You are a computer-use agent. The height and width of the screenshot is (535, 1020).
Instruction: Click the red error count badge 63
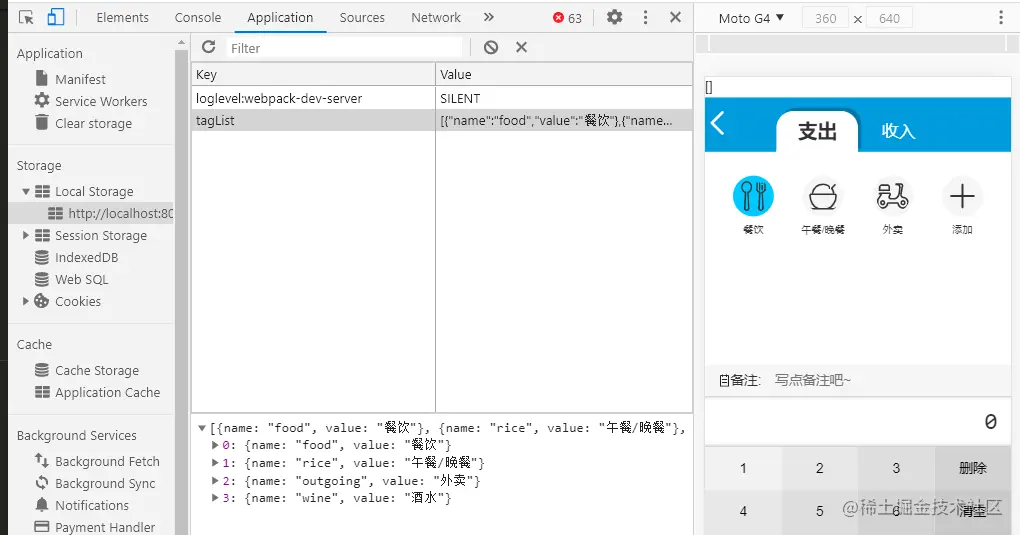(x=567, y=18)
